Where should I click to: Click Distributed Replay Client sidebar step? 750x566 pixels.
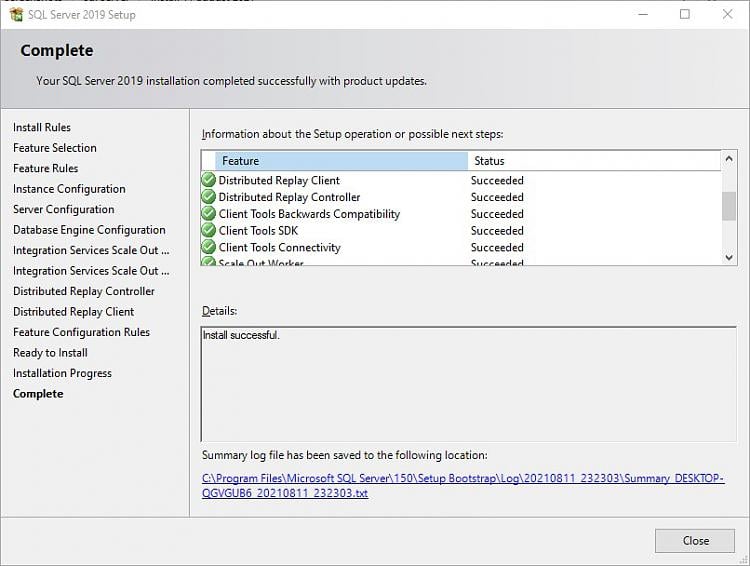73,312
